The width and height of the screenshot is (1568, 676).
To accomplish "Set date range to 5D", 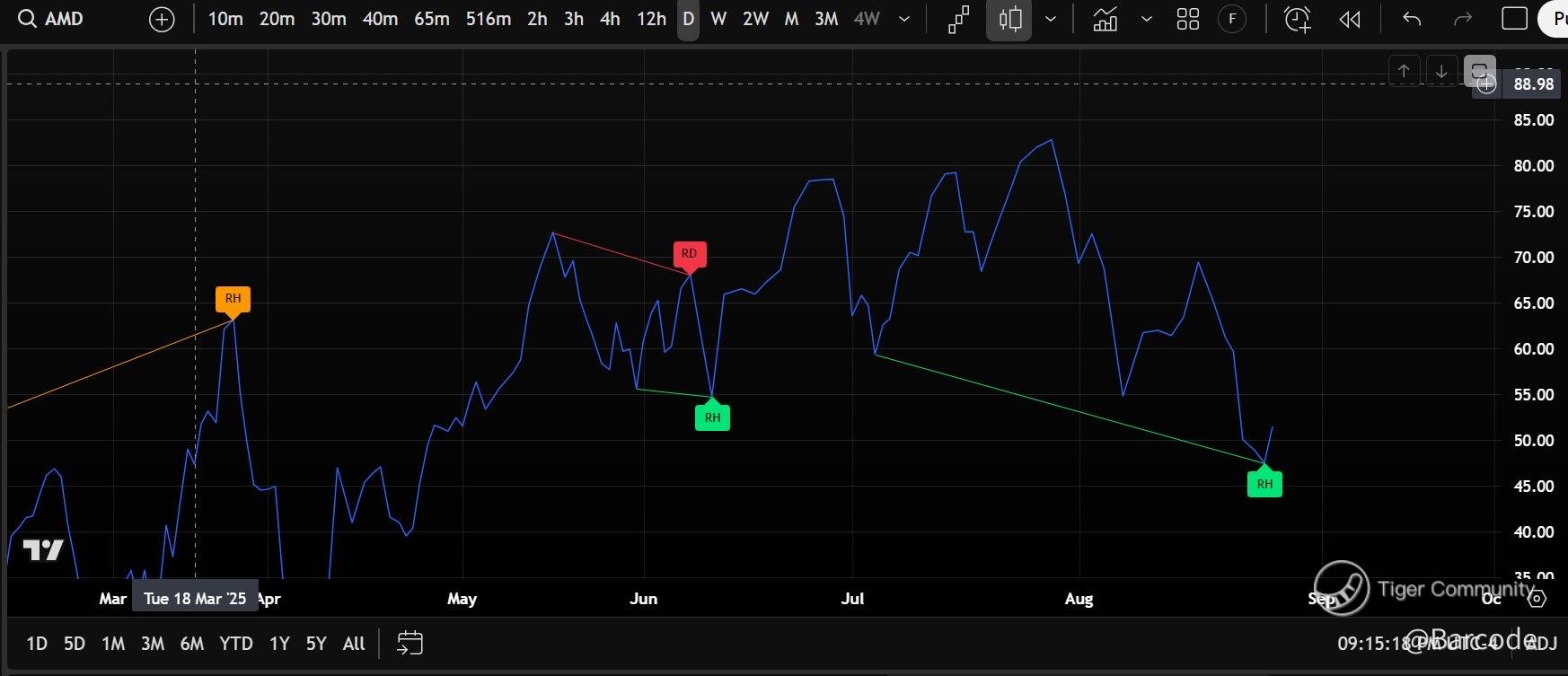I will tap(75, 644).
